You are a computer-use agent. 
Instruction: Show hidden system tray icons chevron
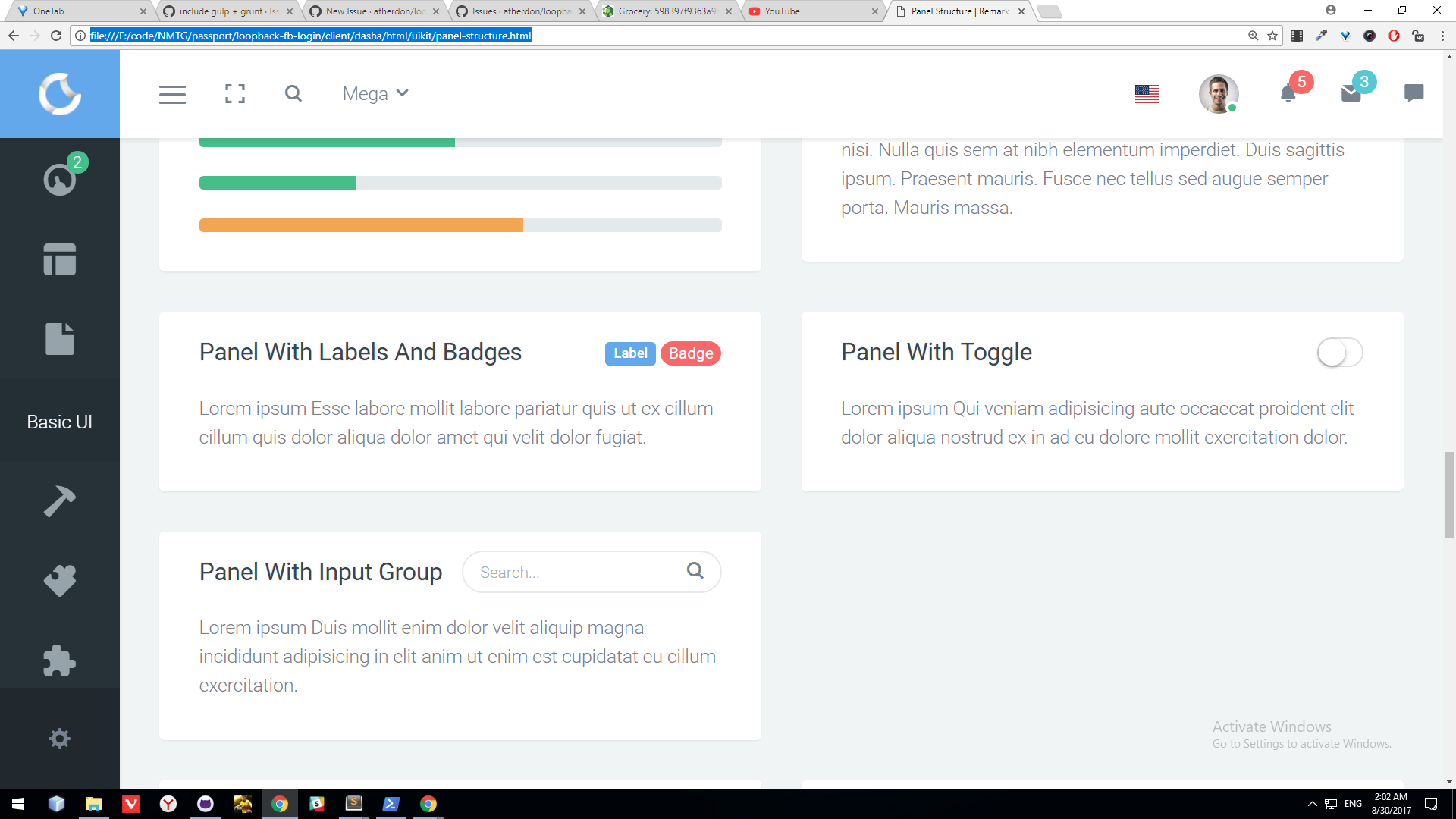click(1312, 804)
